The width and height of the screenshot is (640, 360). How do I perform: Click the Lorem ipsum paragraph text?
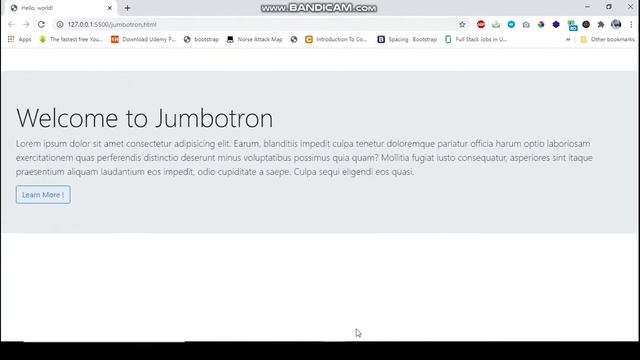[x=304, y=158]
